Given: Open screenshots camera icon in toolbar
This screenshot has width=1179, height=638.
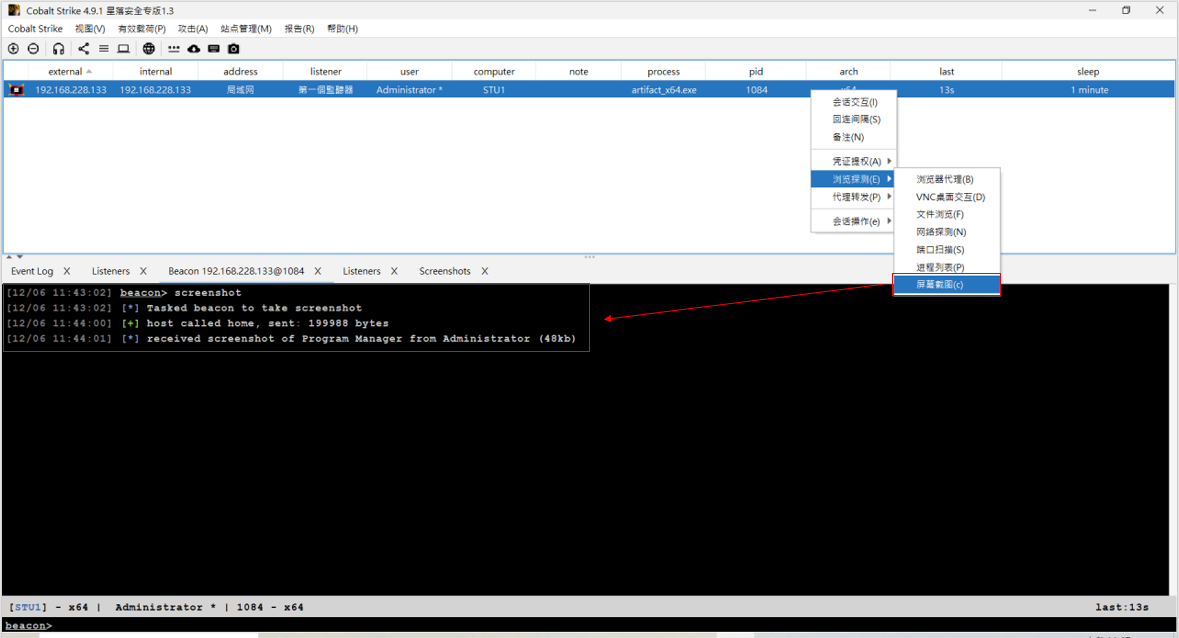Looking at the screenshot, I should [x=234, y=49].
